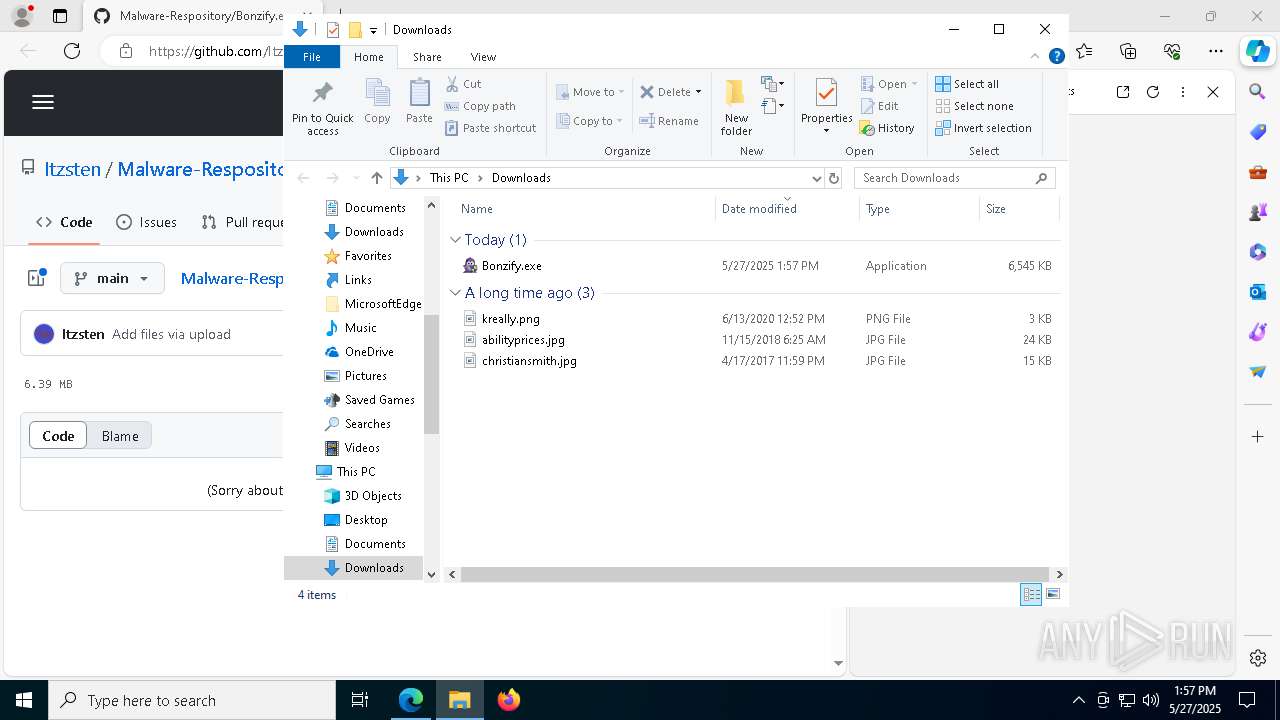This screenshot has height=720, width=1280.
Task: Open Itzsten profile link on GitHub
Action: (72, 169)
